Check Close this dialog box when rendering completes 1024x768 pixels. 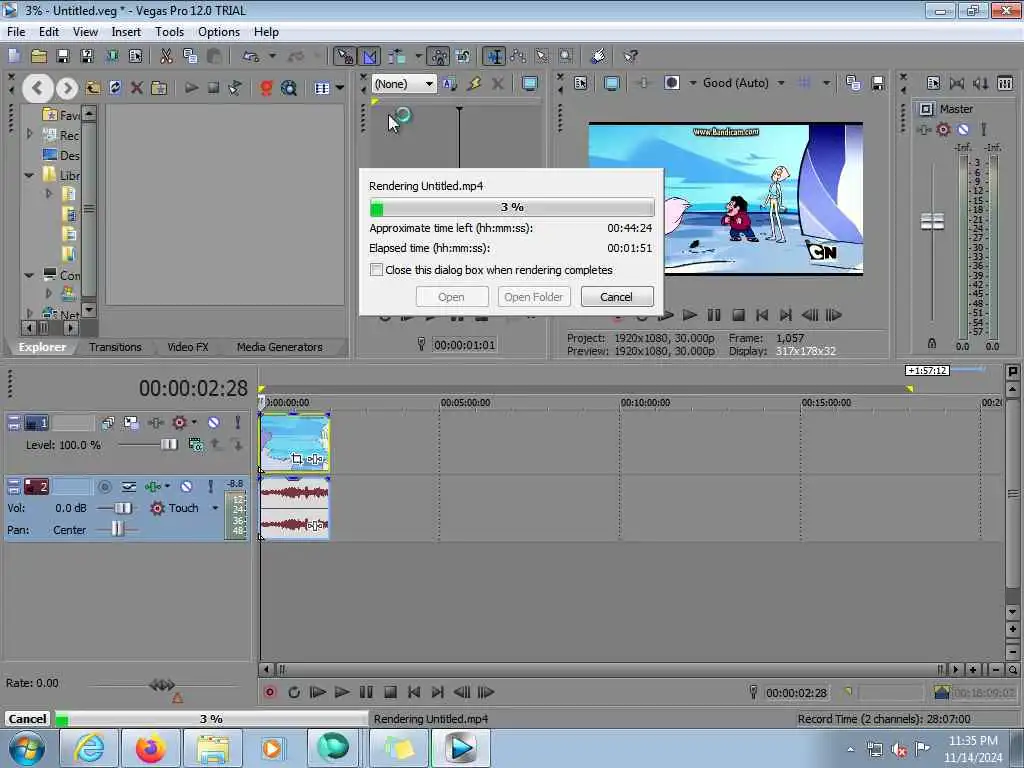[x=376, y=270]
